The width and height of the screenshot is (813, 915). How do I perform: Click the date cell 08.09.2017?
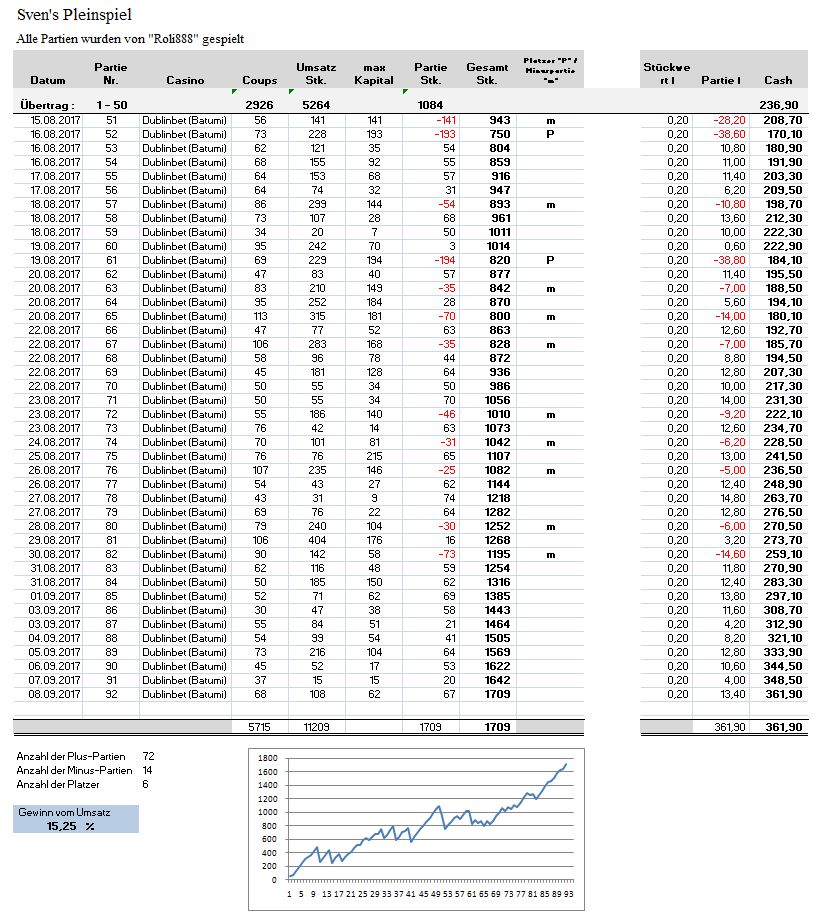coord(48,693)
